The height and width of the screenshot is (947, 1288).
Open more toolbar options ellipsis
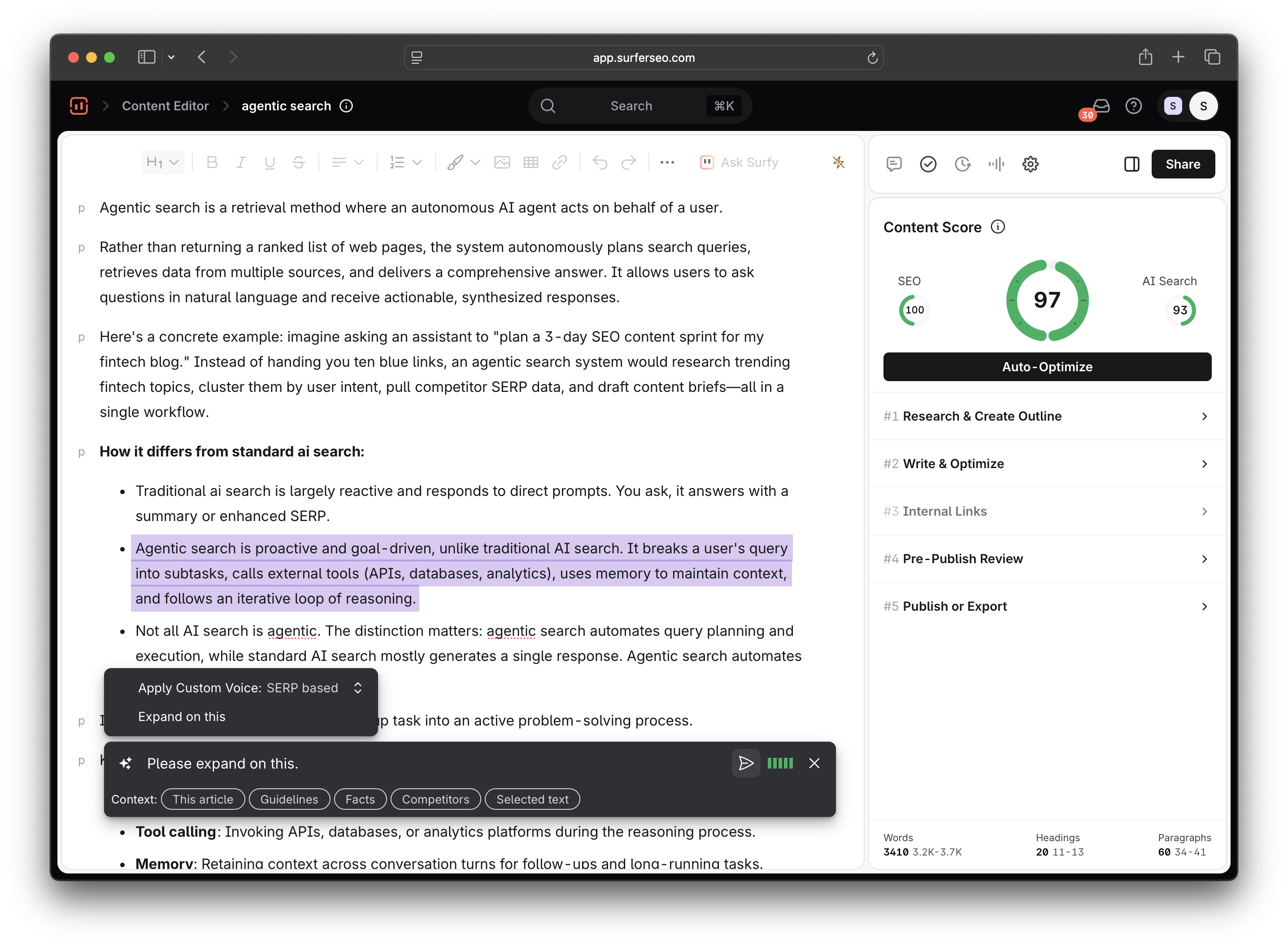coord(667,162)
